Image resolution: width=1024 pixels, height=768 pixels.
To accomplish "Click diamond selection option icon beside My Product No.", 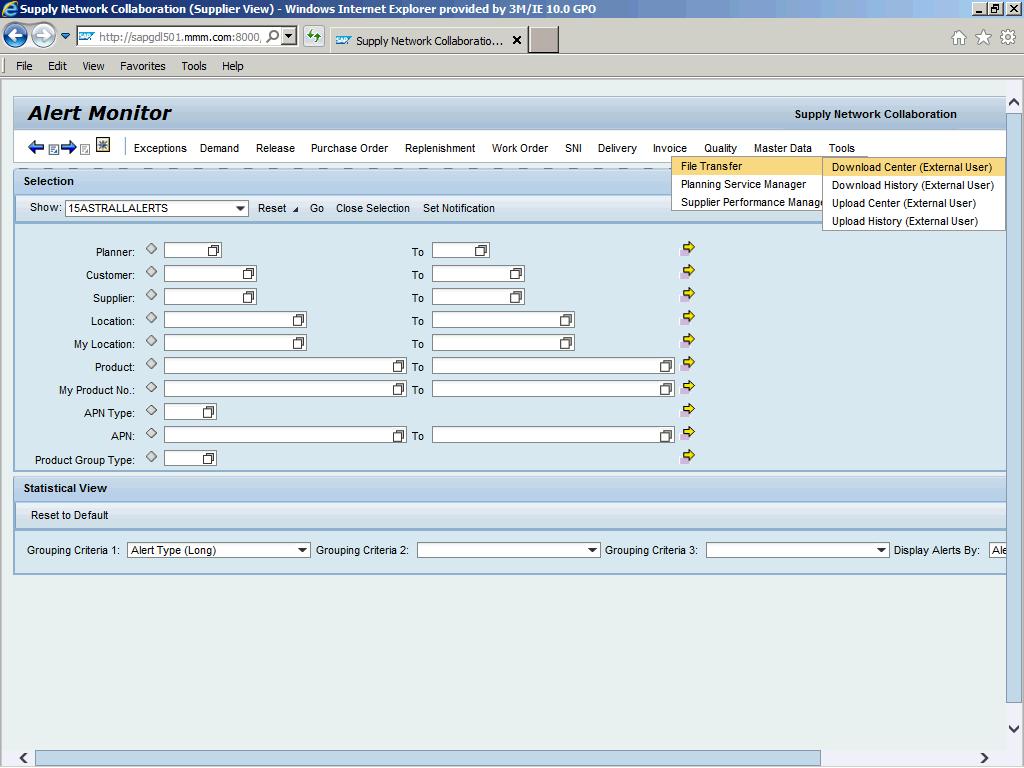I will (x=152, y=387).
